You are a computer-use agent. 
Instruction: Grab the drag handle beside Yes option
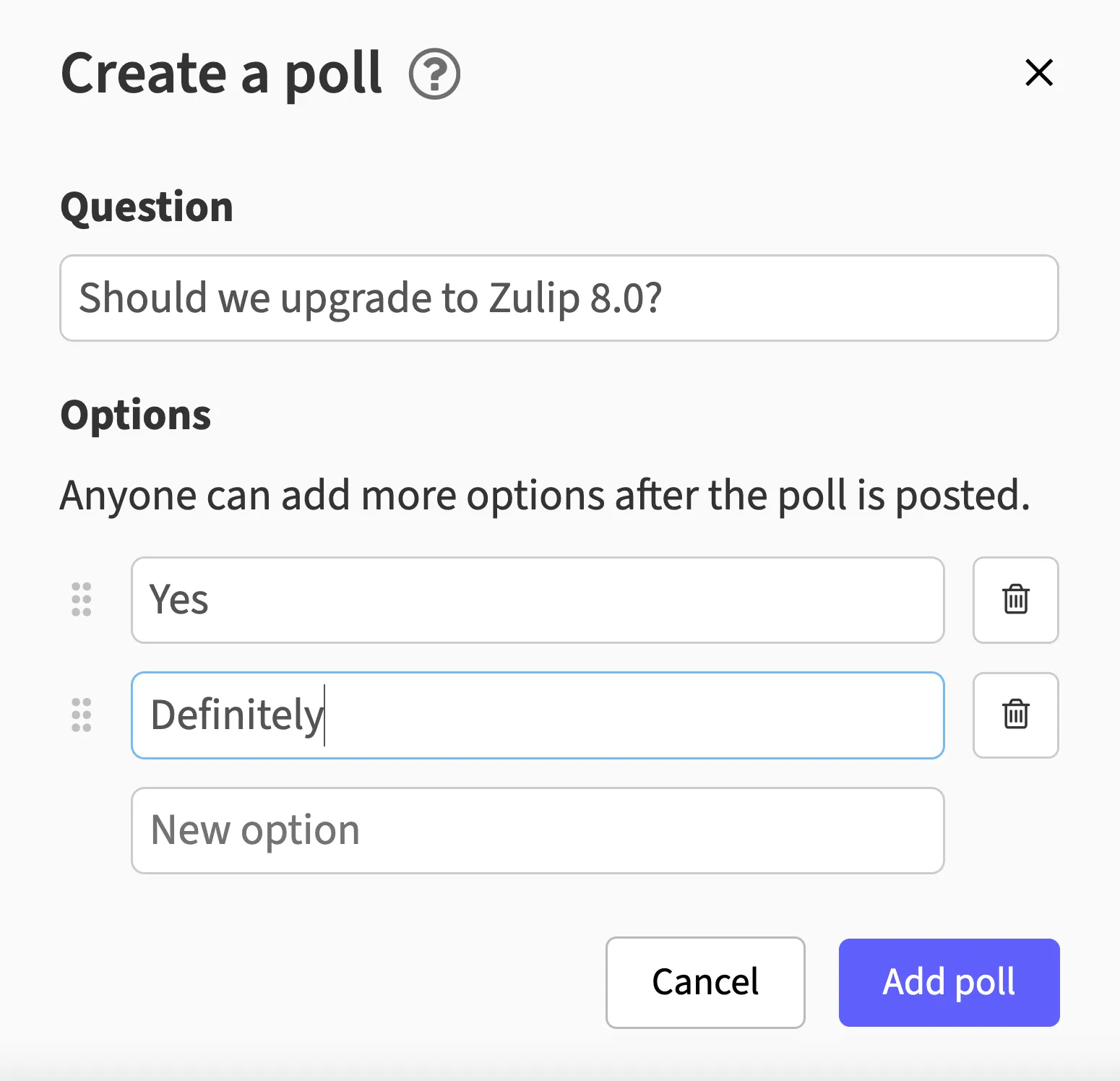pos(82,600)
